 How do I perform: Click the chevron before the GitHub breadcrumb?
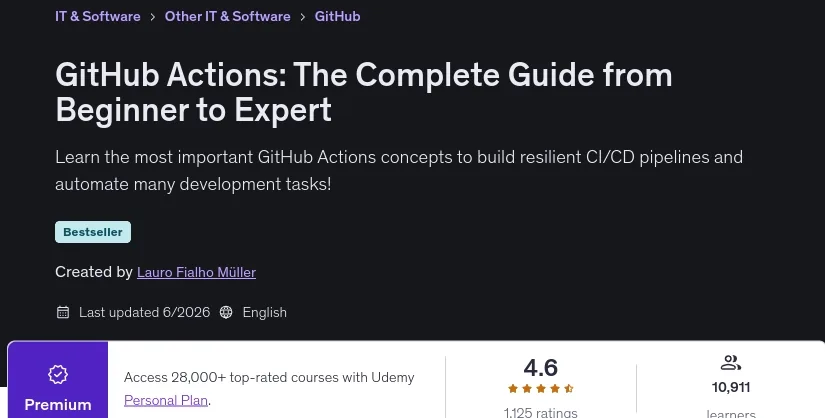[303, 17]
